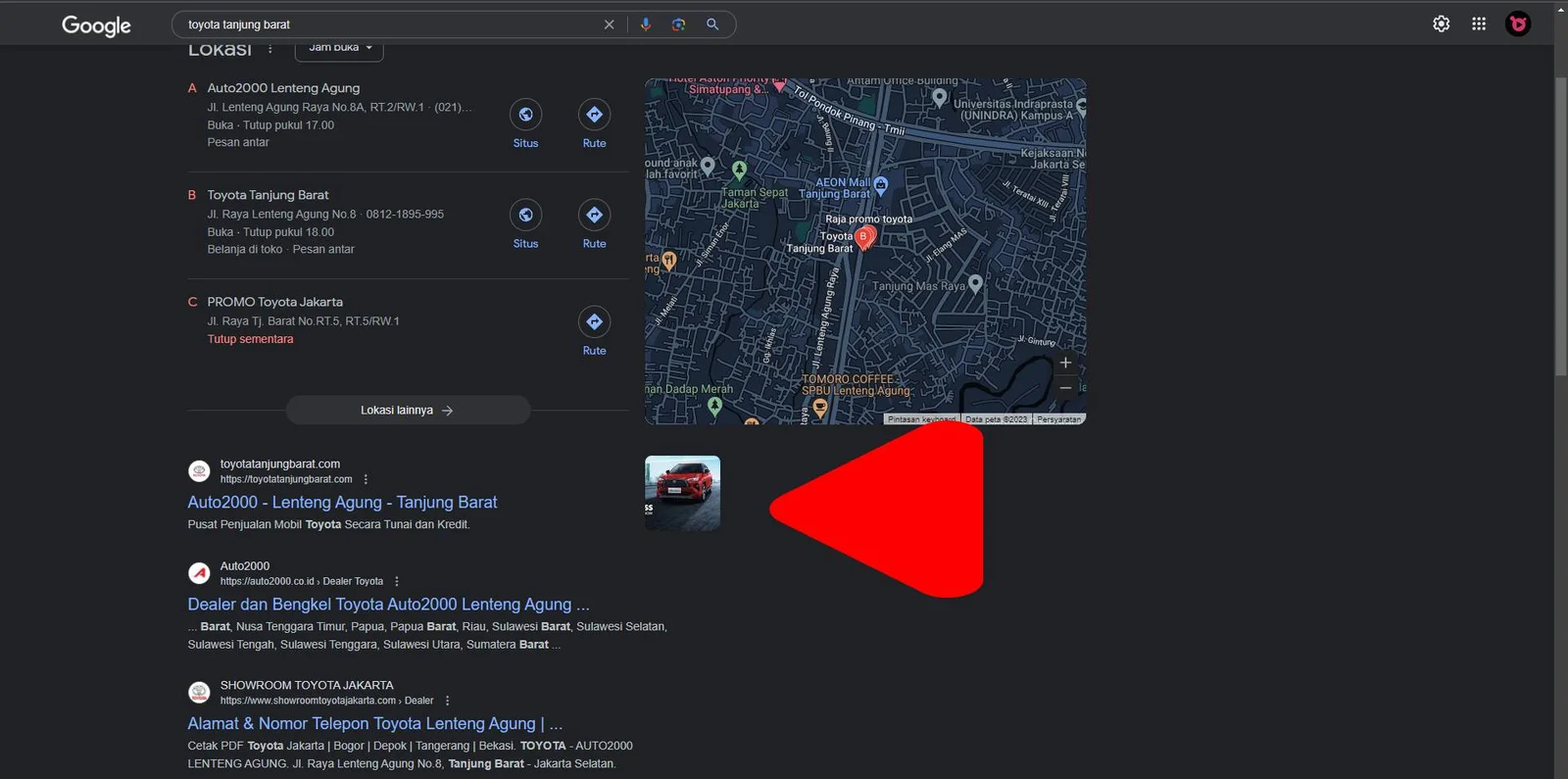Open the Google account avatar
1568x779 pixels.
(1518, 24)
